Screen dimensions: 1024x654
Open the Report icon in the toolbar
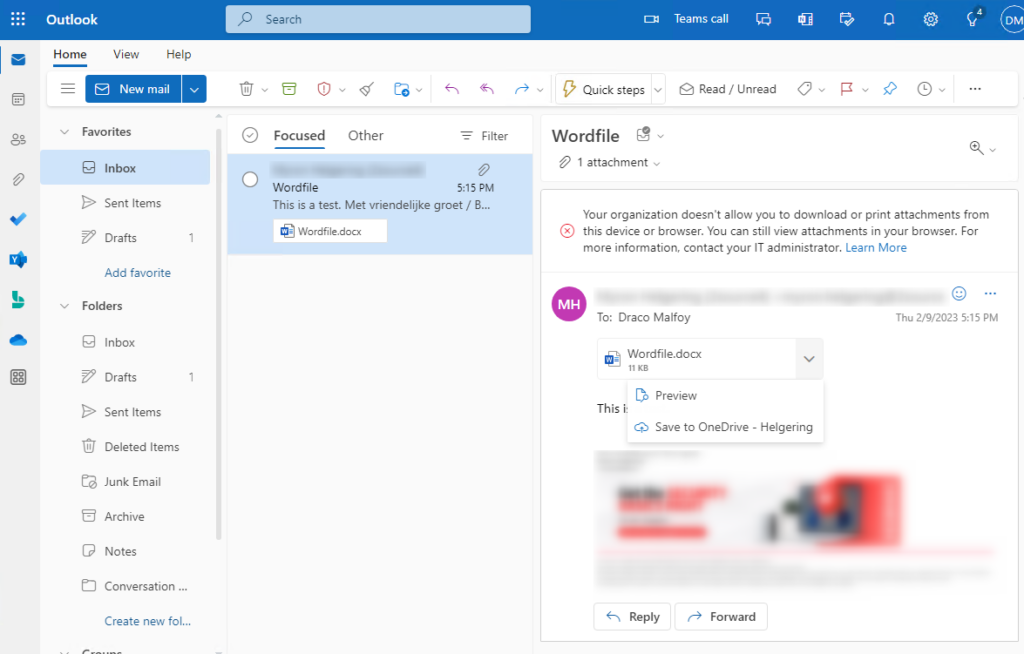click(x=323, y=89)
